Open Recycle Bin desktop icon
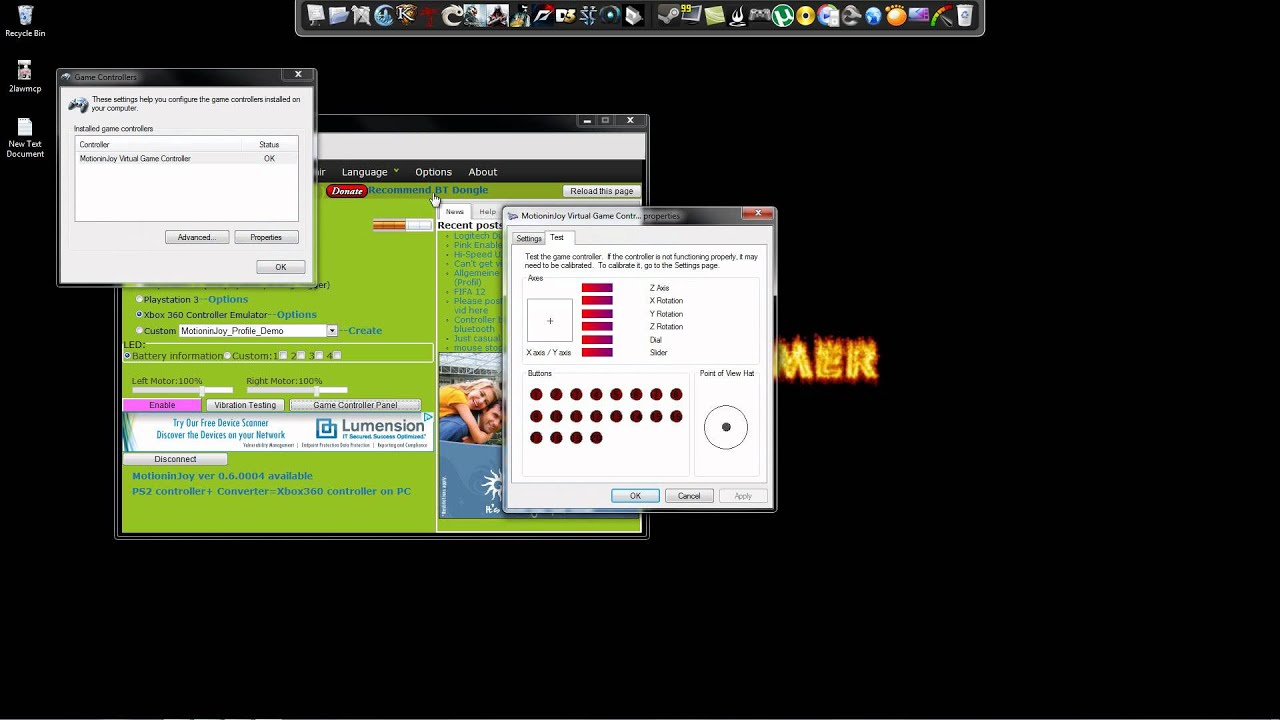Screen dimensions: 1280x720 click(25, 21)
